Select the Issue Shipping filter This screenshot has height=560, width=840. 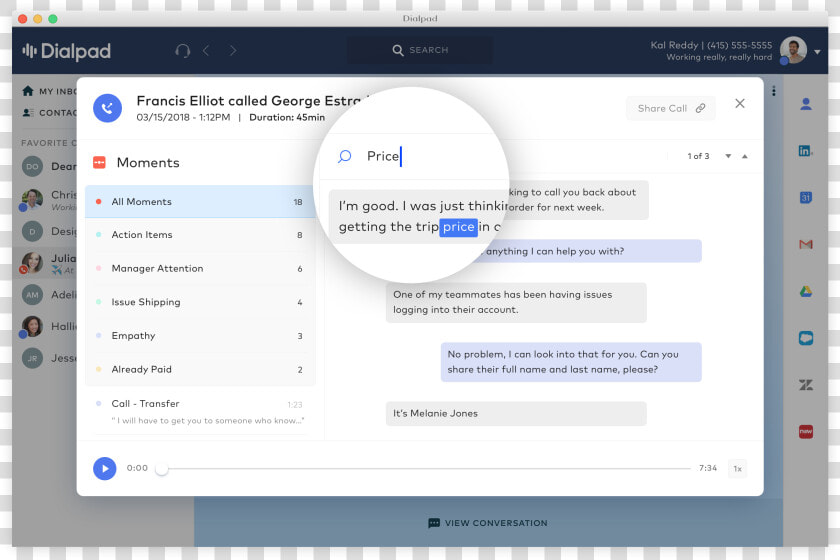[200, 302]
